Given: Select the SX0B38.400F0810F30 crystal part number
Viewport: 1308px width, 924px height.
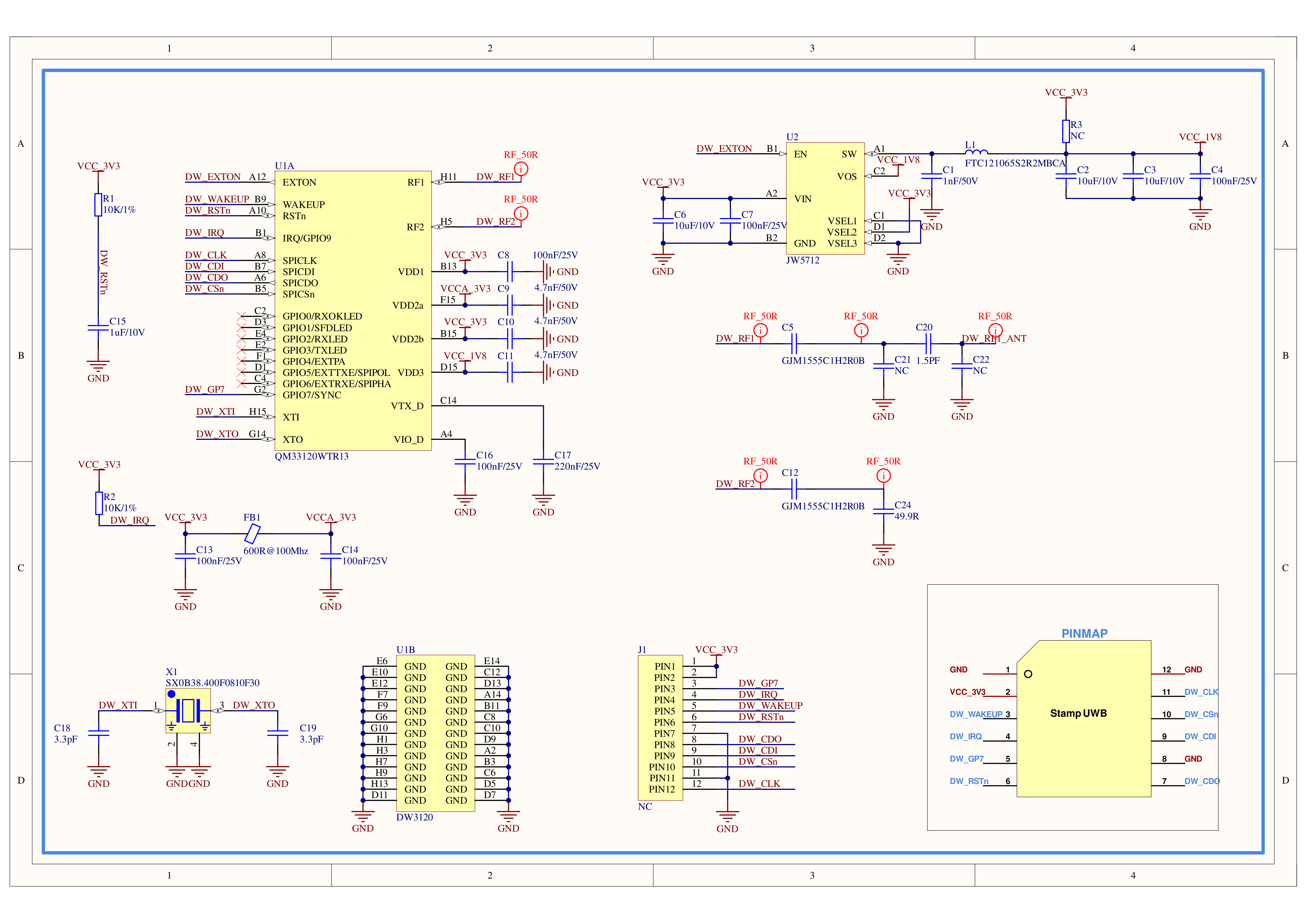Looking at the screenshot, I should point(212,683).
